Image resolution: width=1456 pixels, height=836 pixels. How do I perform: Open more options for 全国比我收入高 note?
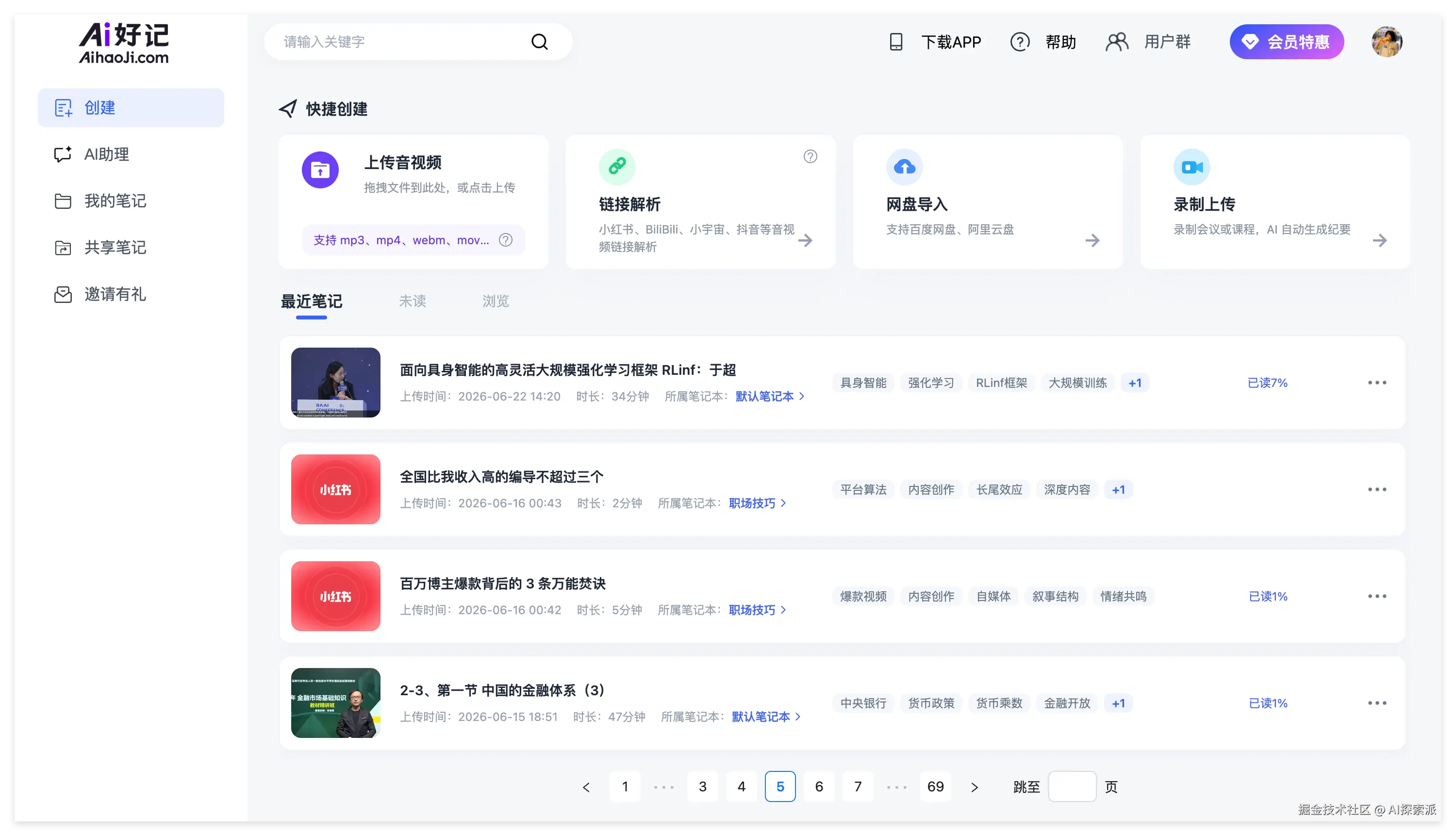[x=1376, y=490]
